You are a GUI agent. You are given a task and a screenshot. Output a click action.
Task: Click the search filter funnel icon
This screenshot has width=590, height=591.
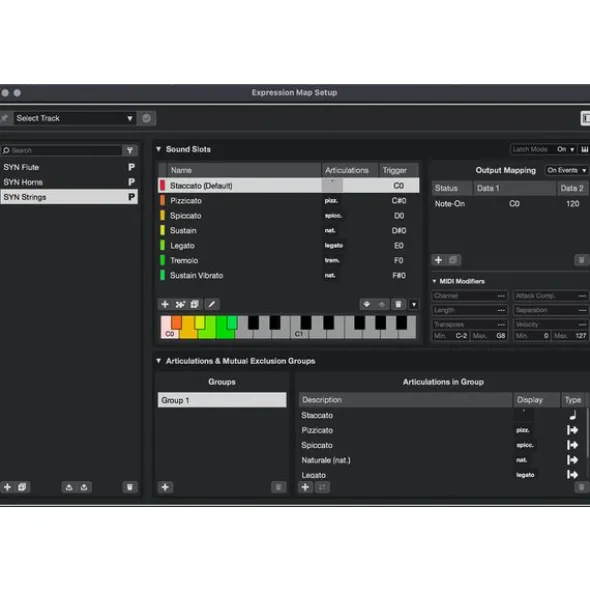(130, 150)
